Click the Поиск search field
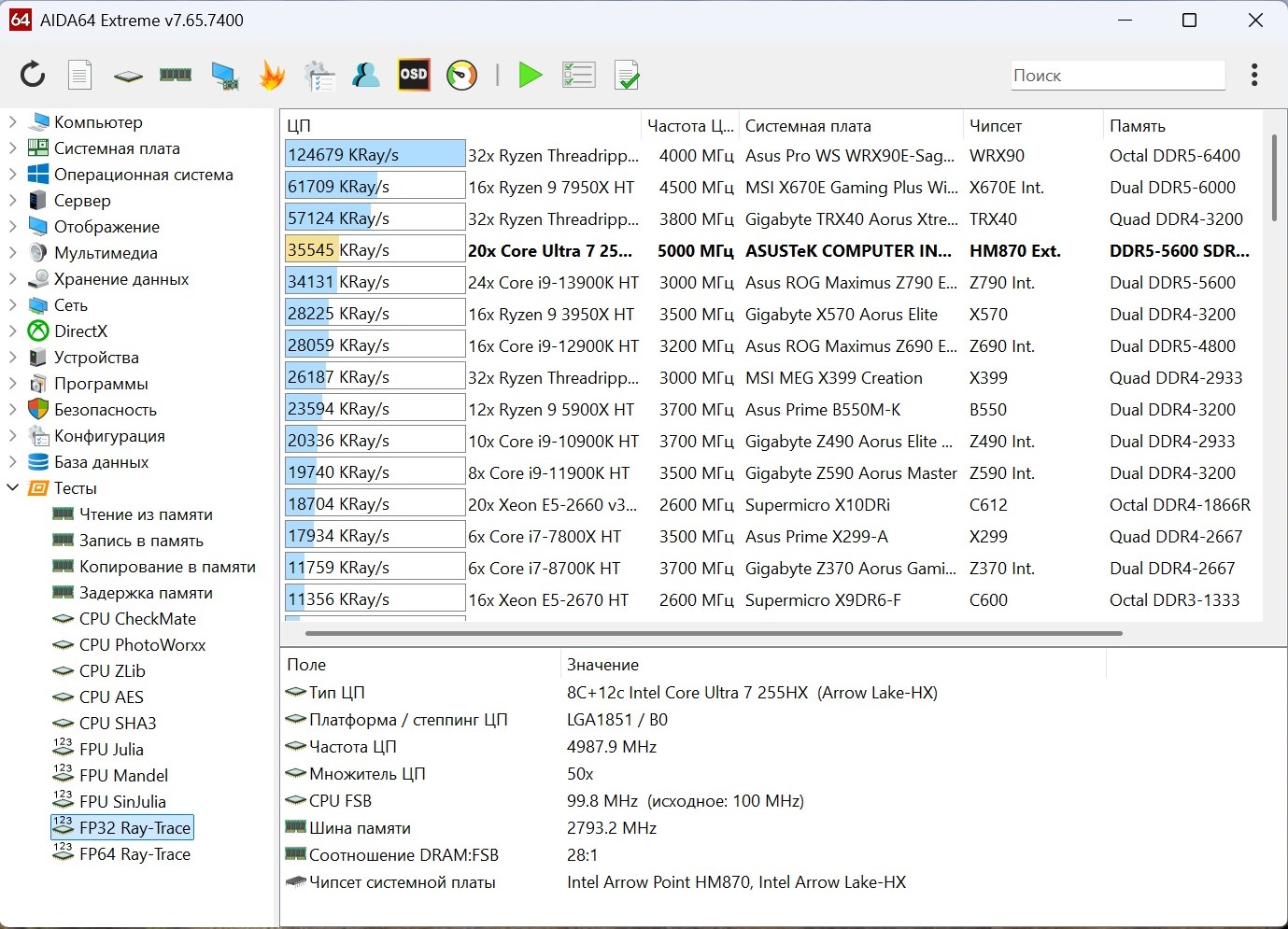1288x929 pixels. pyautogui.click(x=1117, y=76)
